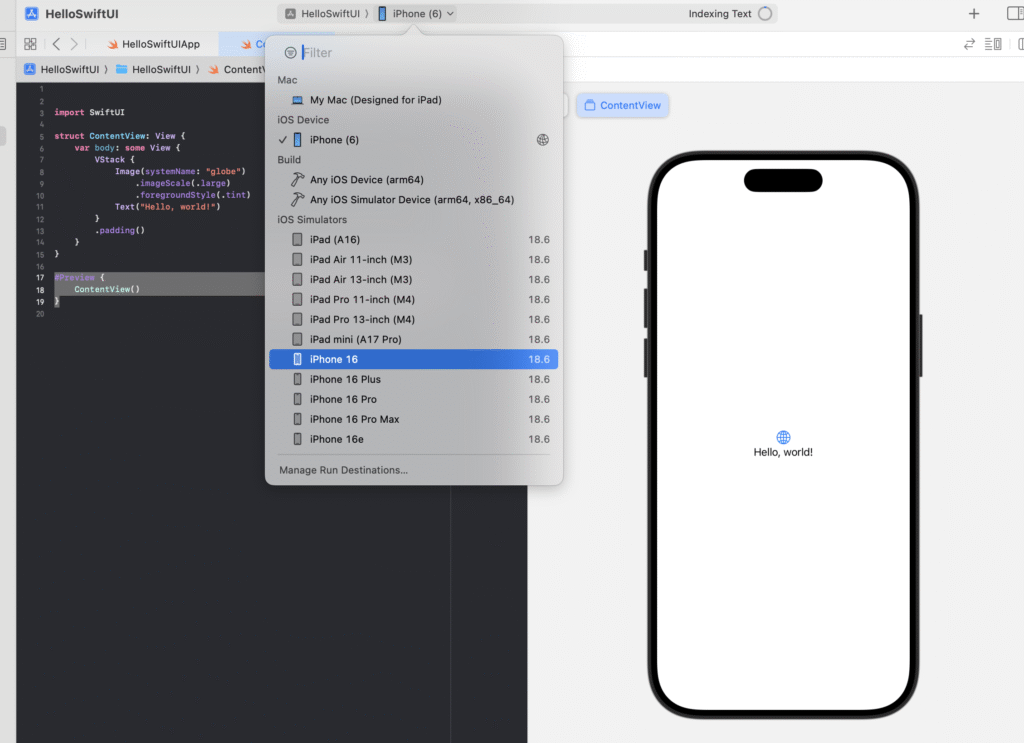
Task: Switch to the HelloSwiftUIApp editor tab
Action: pyautogui.click(x=154, y=44)
